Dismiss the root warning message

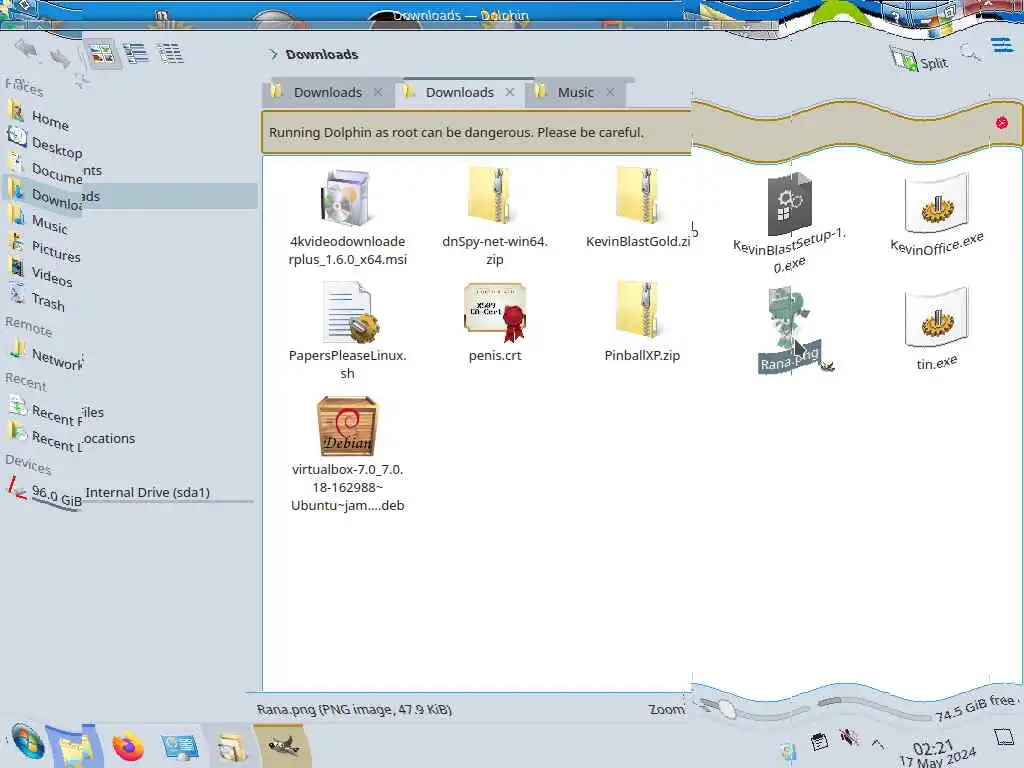(x=1002, y=123)
